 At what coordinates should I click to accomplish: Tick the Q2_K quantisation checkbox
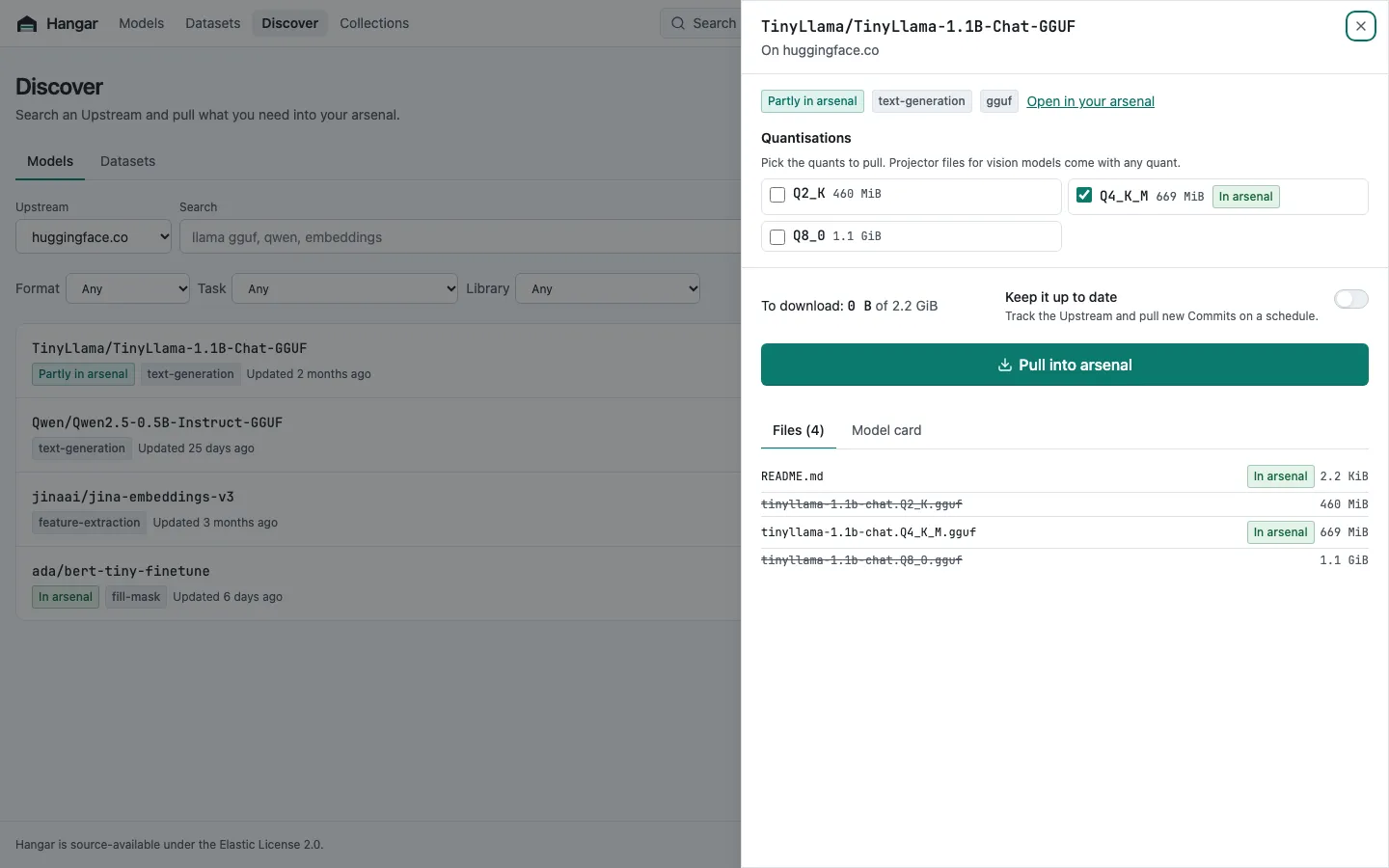tap(777, 195)
